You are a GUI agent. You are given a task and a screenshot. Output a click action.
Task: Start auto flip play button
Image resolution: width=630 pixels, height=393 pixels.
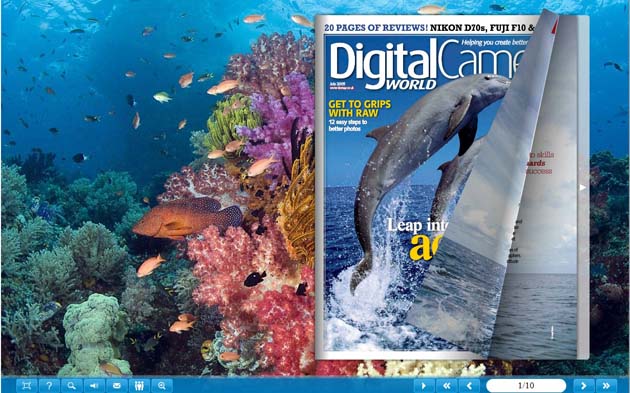tap(423, 386)
